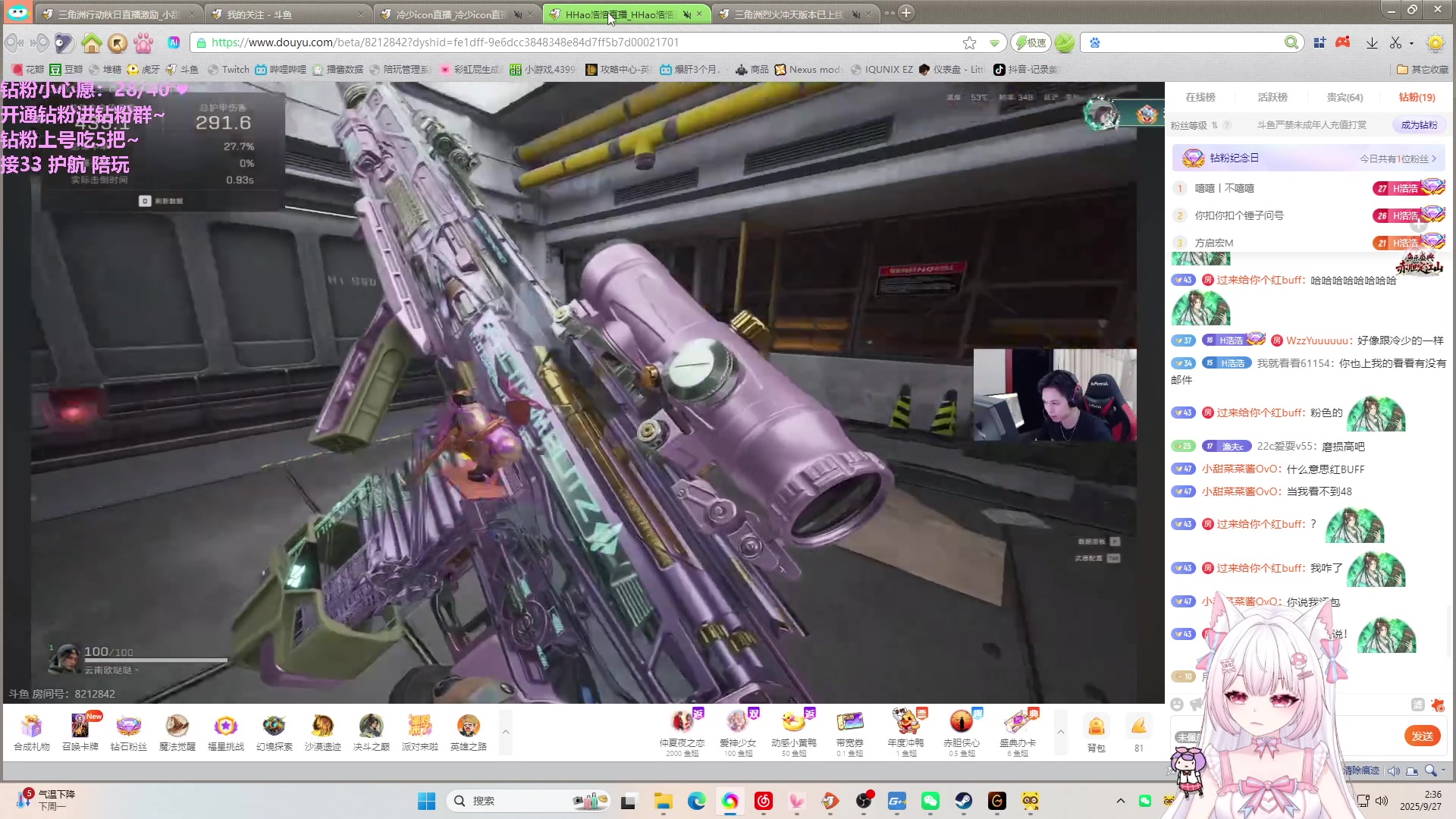Open the 钻石粉丝 activity icon
1456x819 pixels.
[x=129, y=732]
